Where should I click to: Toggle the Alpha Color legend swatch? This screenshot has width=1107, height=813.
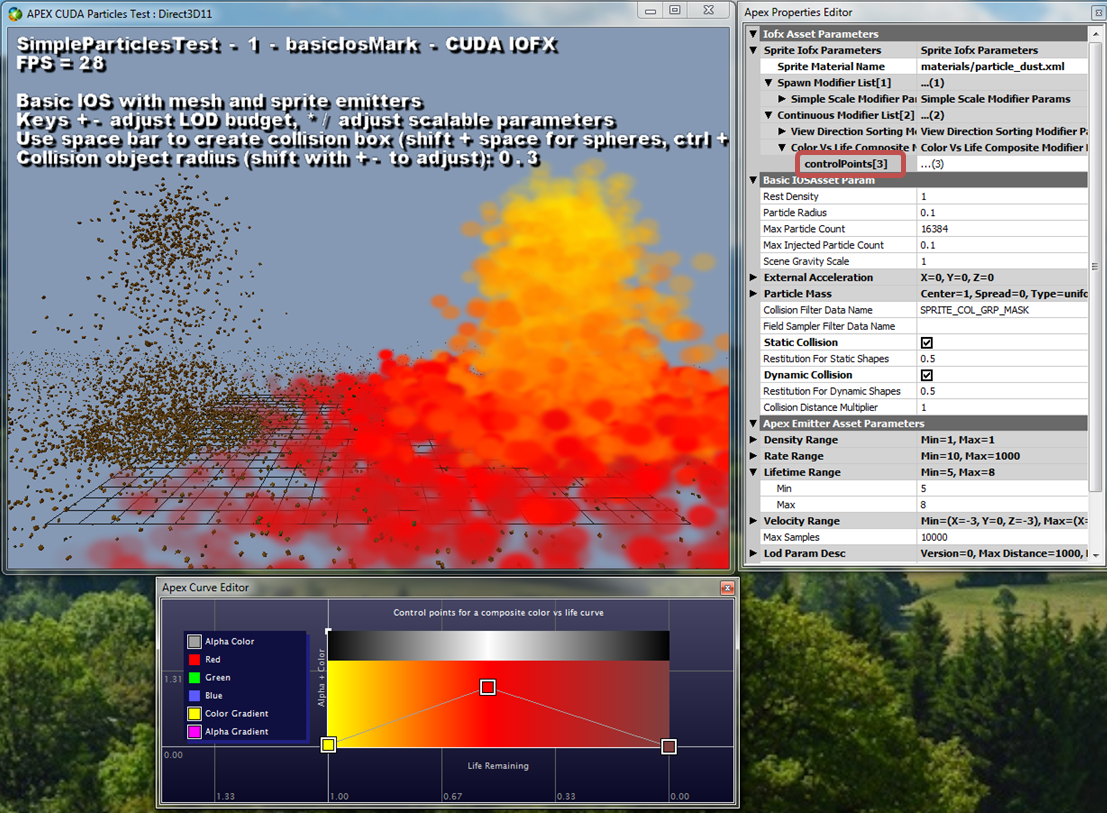click(x=194, y=642)
